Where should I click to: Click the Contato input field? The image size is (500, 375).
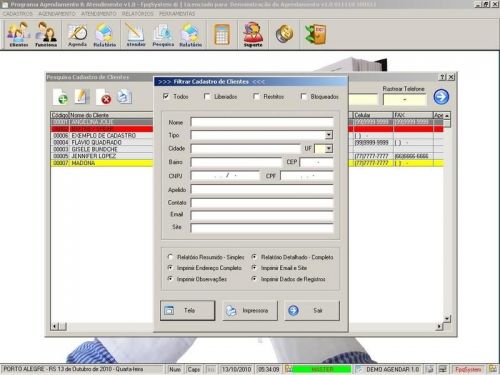point(262,203)
